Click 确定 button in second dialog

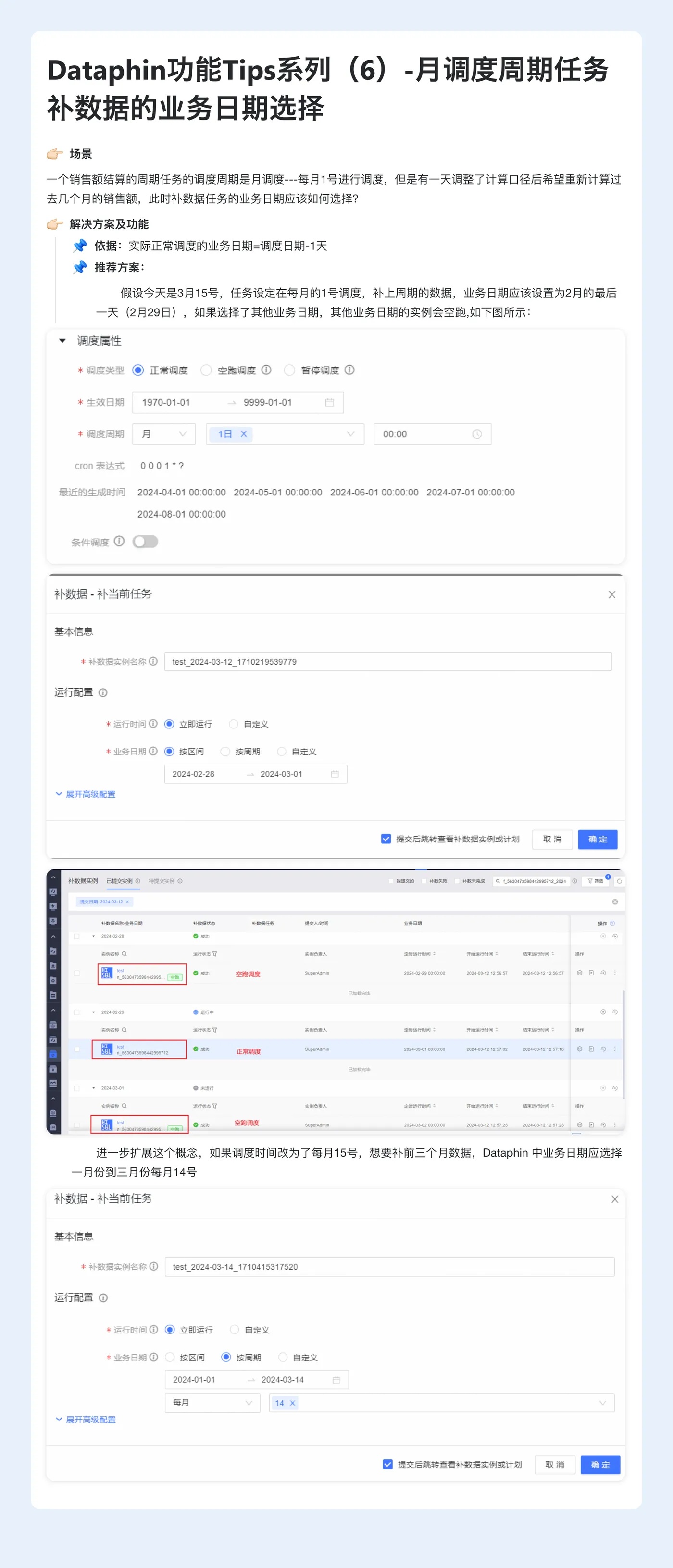coord(600,1464)
